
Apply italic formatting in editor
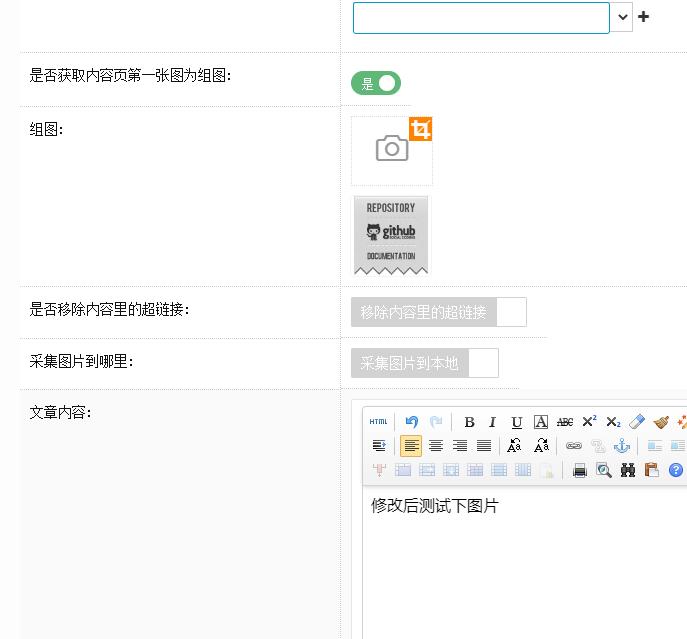pyautogui.click(x=492, y=422)
